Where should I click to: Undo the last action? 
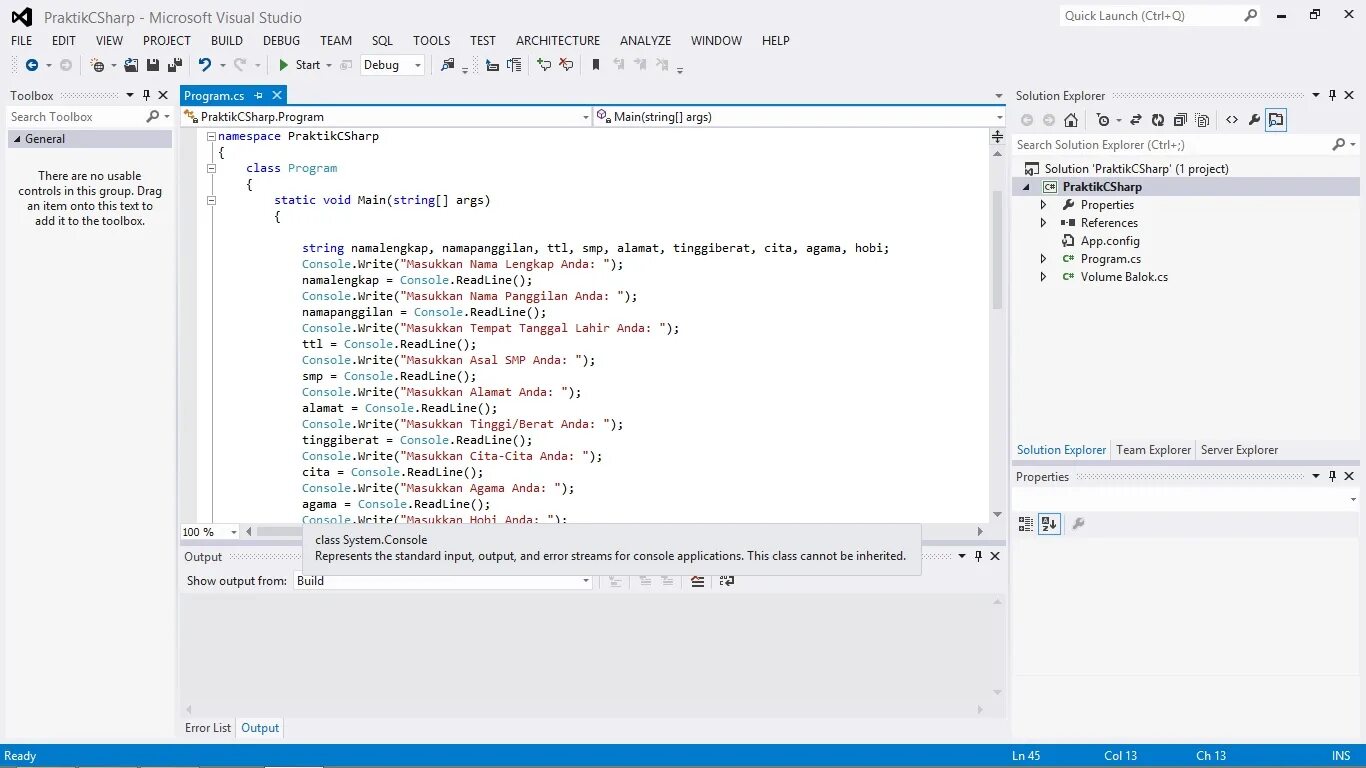click(205, 65)
